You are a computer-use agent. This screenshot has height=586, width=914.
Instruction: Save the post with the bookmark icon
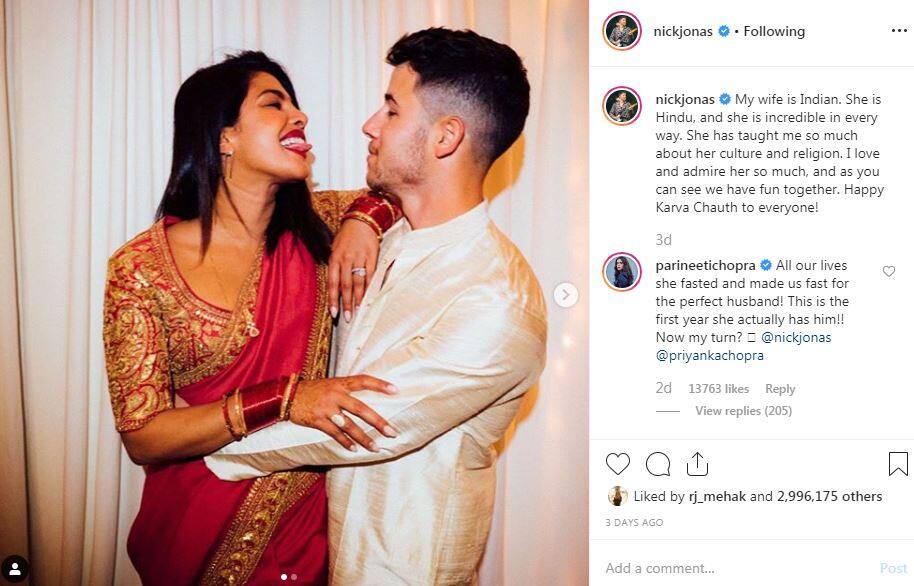(x=898, y=464)
